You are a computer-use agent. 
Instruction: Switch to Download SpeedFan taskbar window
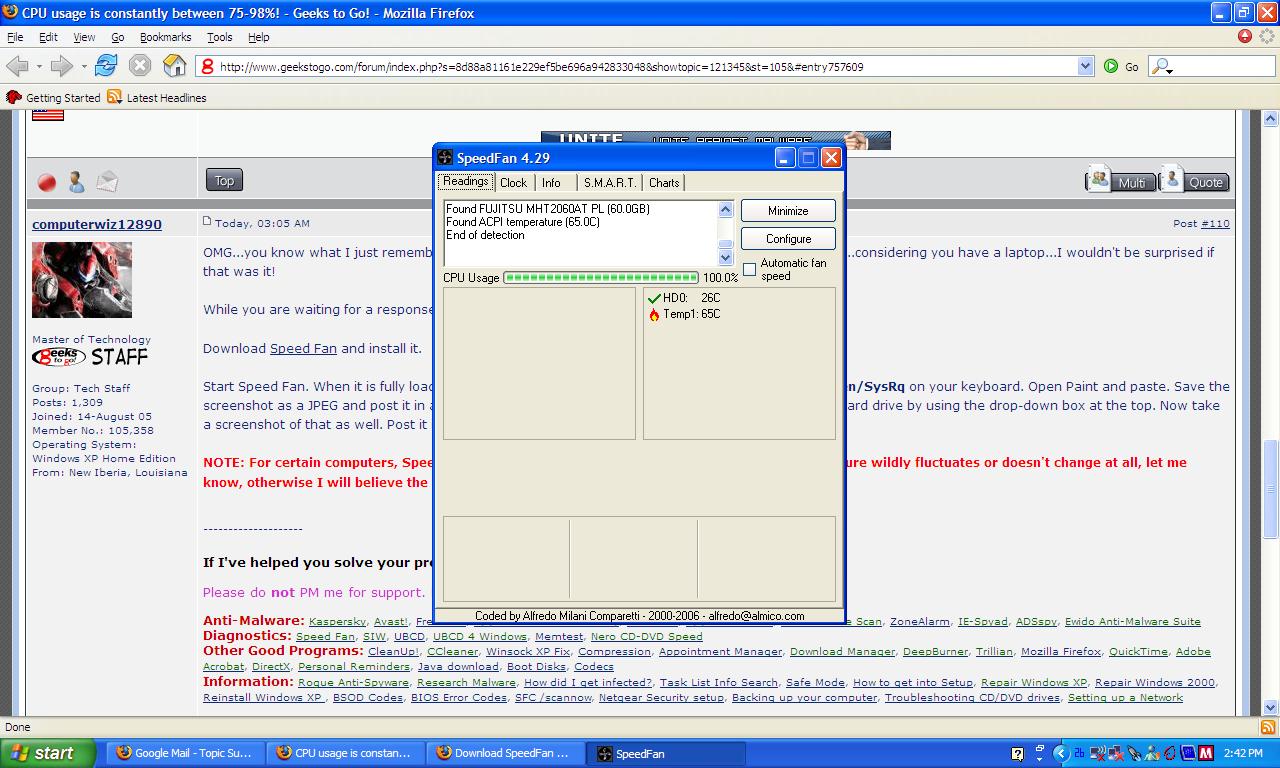506,753
